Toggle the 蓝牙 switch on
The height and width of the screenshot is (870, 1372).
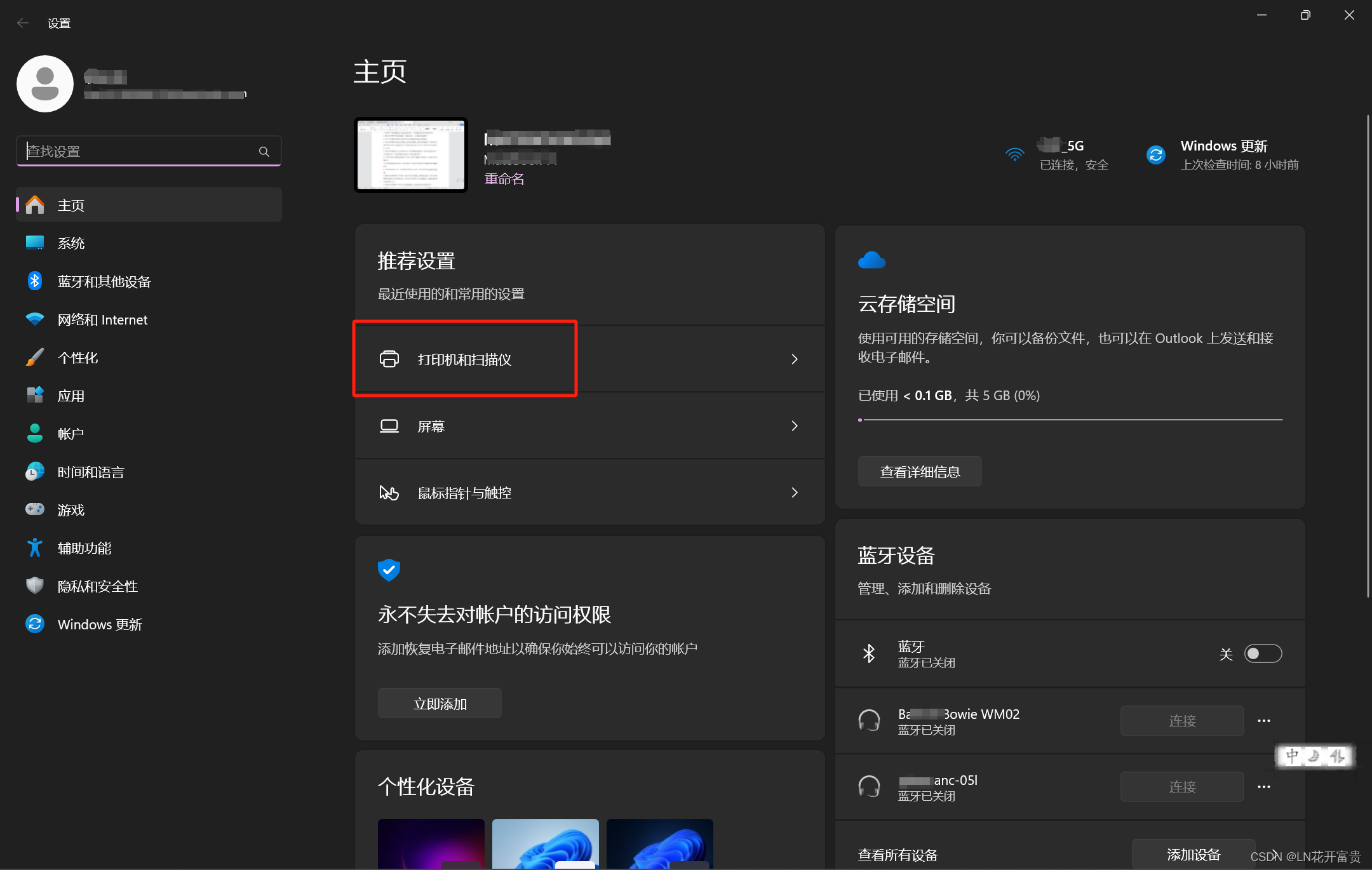[x=1263, y=653]
